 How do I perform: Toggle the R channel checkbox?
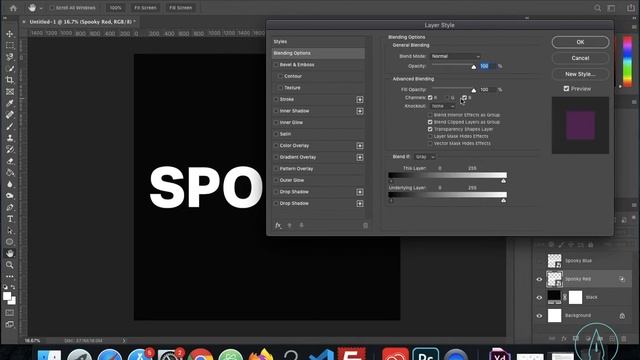pos(430,98)
